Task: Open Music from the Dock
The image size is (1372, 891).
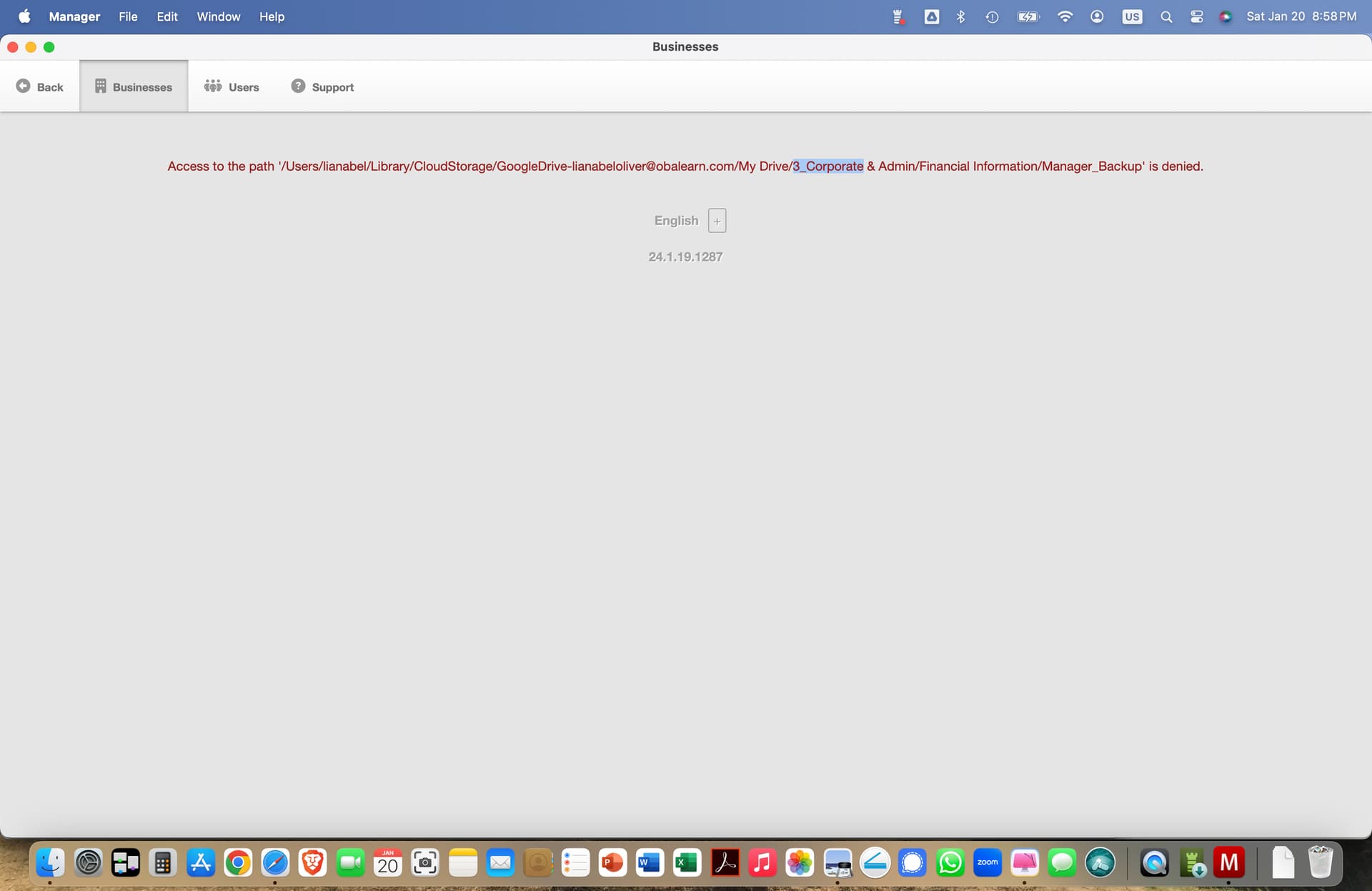Action: 762,862
